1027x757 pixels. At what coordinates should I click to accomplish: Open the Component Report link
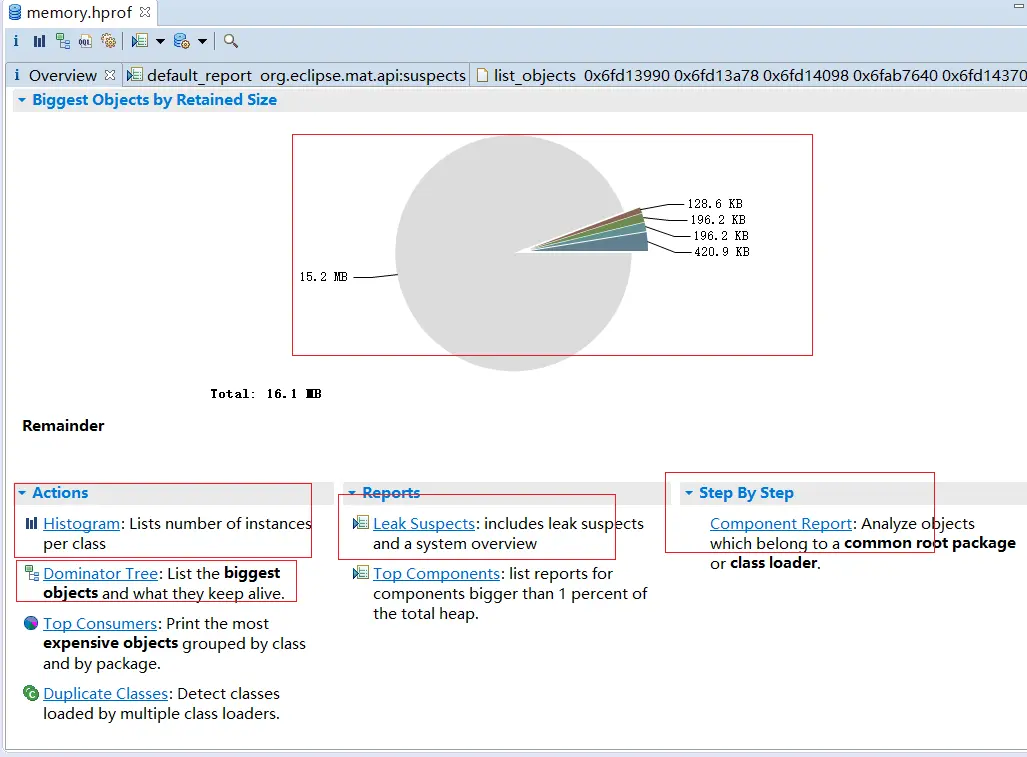pos(781,524)
